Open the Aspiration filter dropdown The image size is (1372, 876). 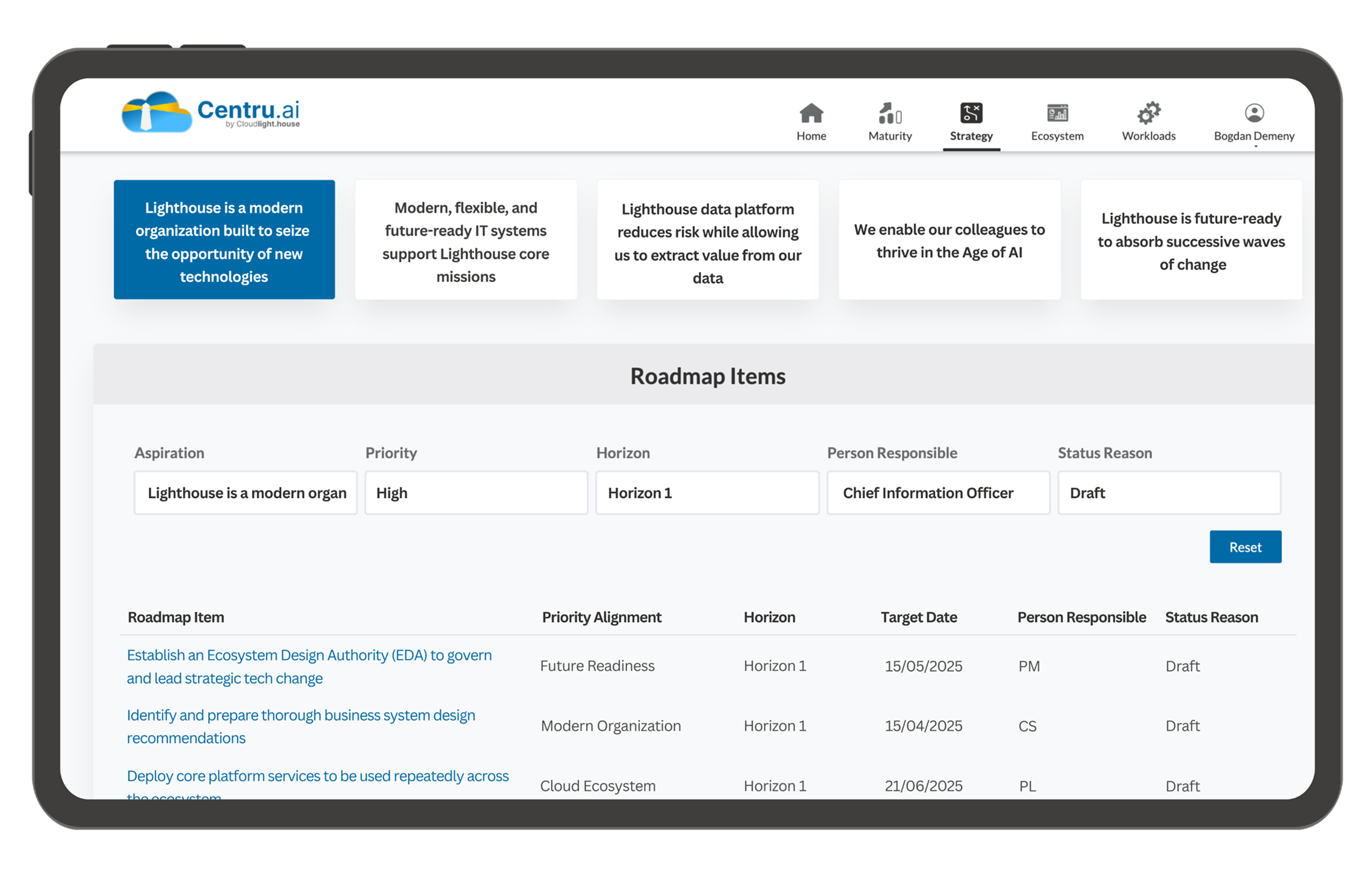(x=246, y=493)
